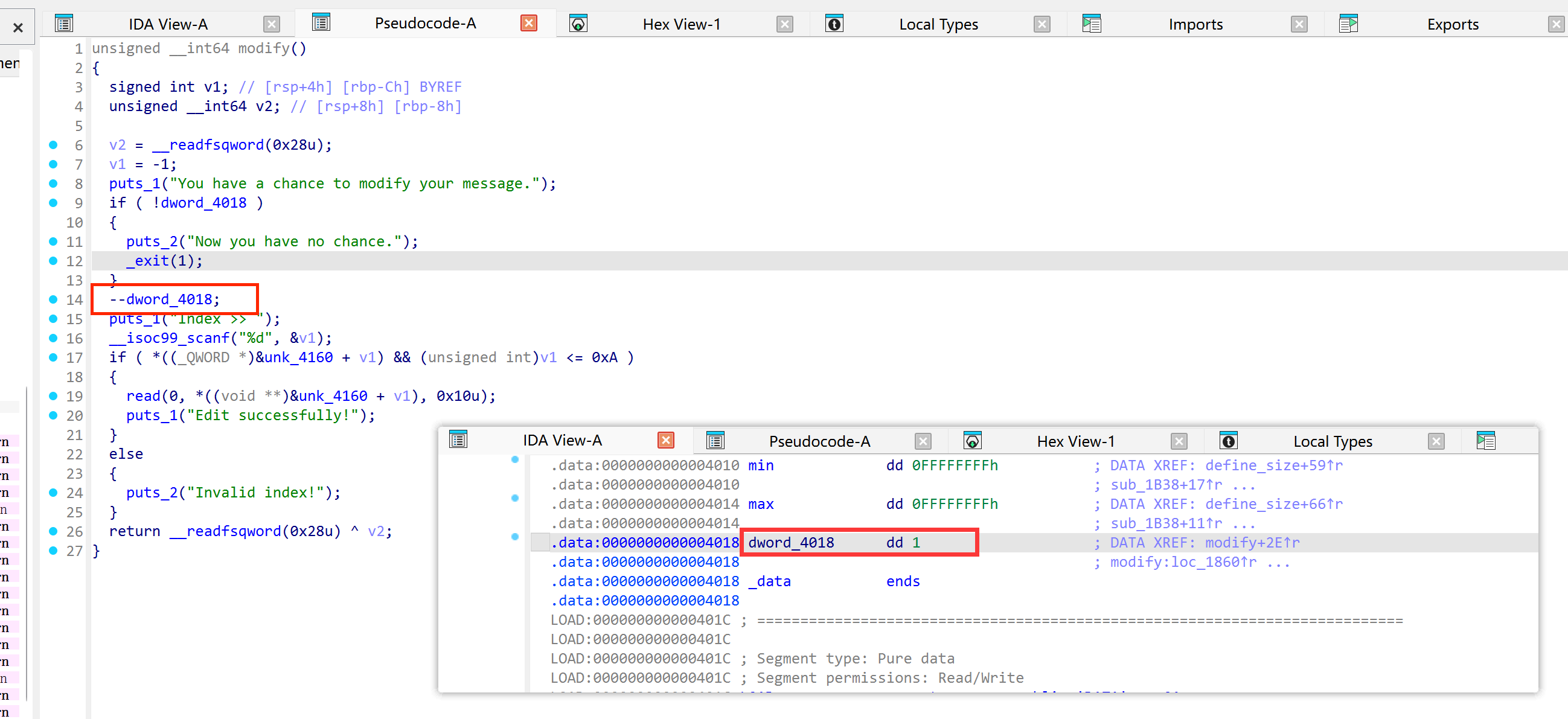Screen dimensions: 1568x719
Task: Open Local Types tab in the lower window
Action: pos(1333,441)
